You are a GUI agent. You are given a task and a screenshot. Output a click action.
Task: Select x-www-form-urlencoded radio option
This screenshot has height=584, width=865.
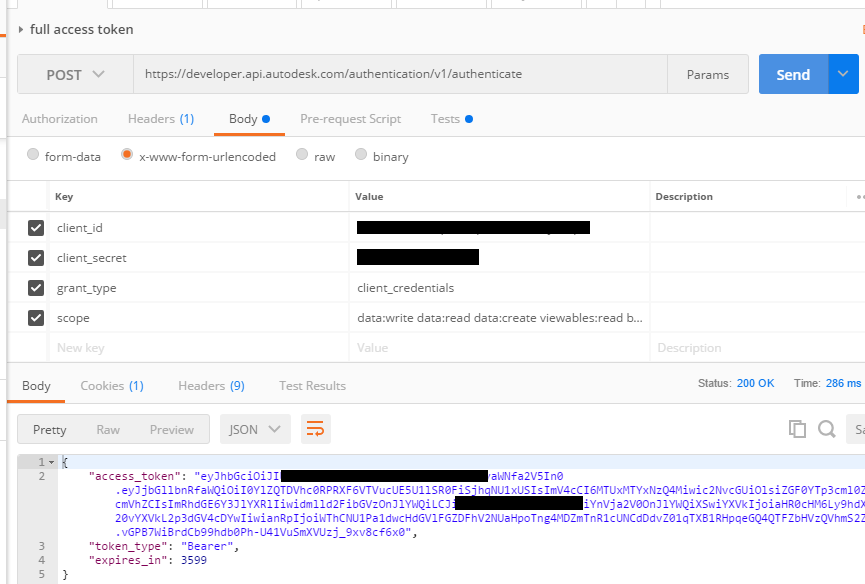pyautogui.click(x=127, y=154)
